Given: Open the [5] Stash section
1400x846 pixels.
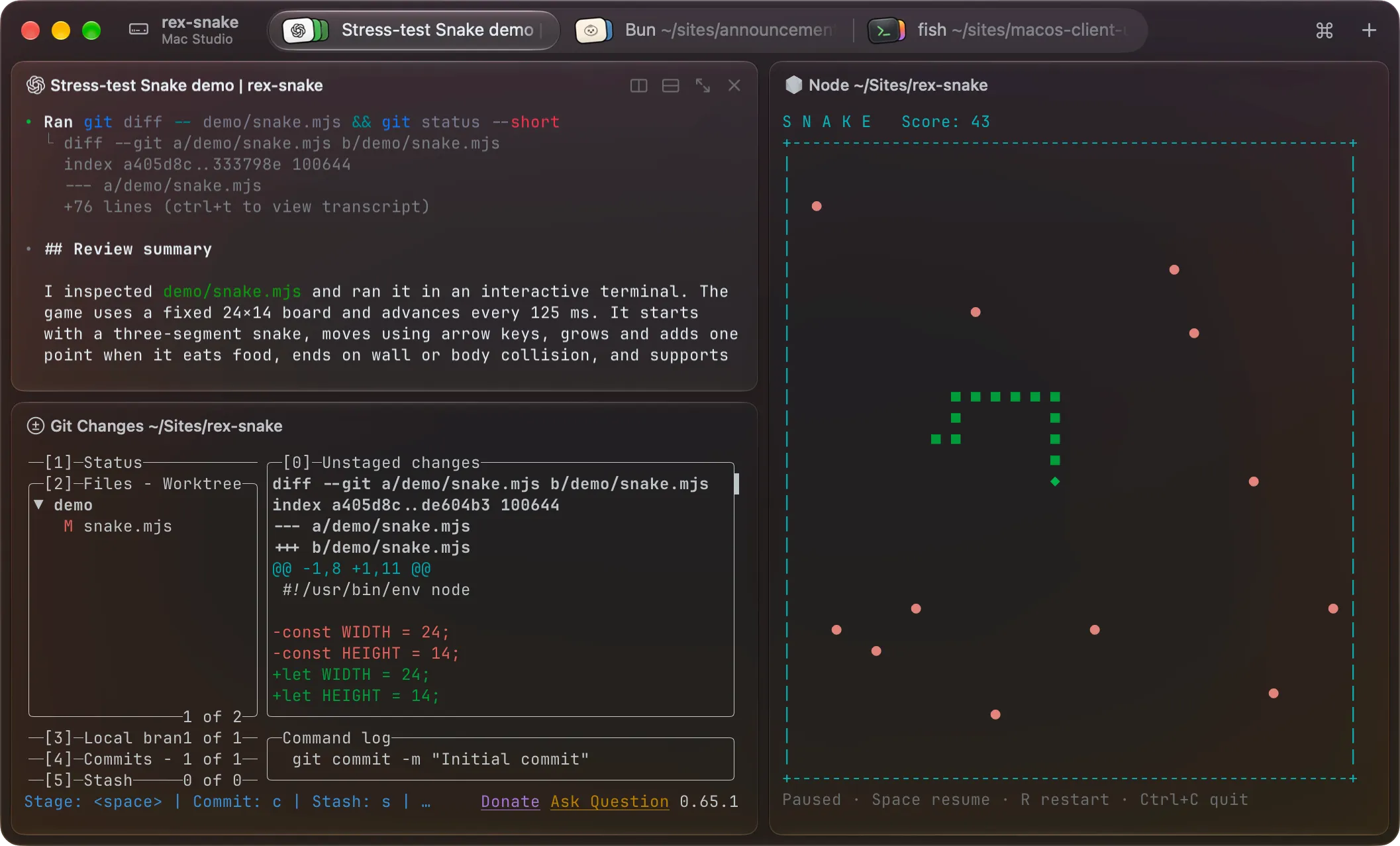Looking at the screenshot, I should [x=143, y=780].
